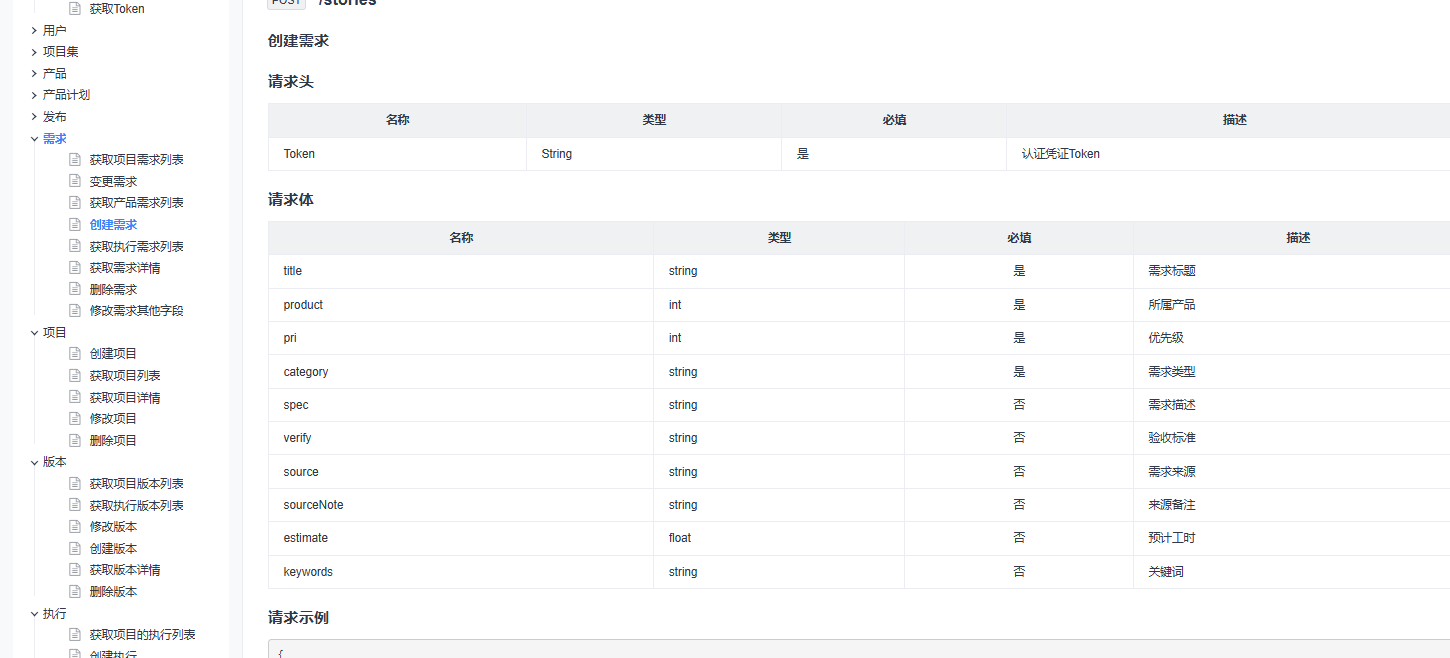The width and height of the screenshot is (1450, 658).
Task: Click the estimate parameter cell
Action: [x=461, y=538]
